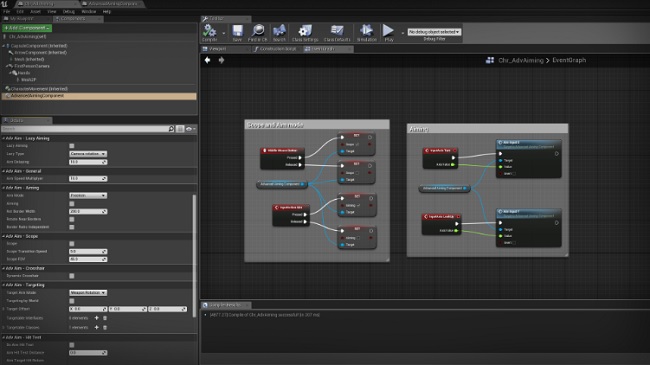Navigate back with the graph arrow

(x=207, y=60)
